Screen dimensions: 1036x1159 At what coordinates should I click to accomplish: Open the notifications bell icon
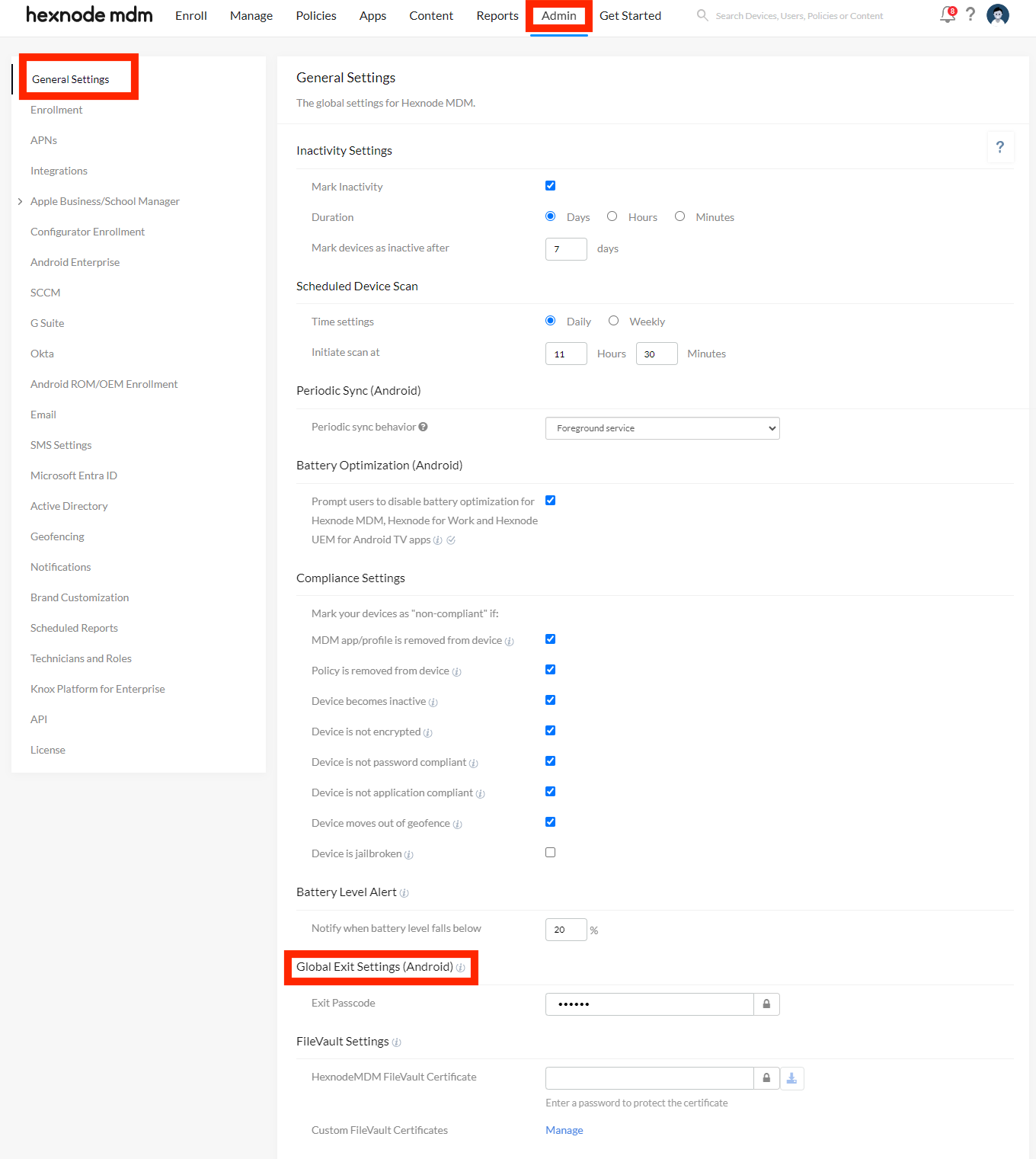point(948,14)
